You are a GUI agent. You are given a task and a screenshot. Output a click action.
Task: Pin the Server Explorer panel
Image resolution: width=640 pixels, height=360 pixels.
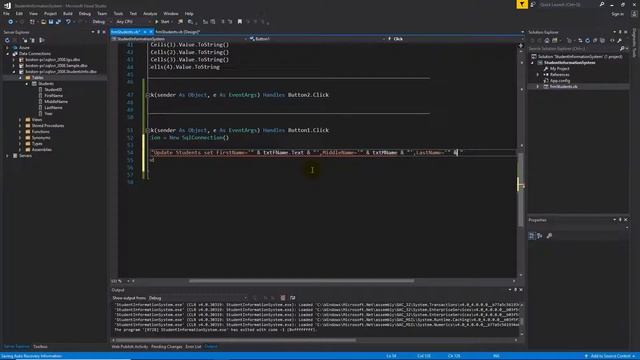[98, 32]
